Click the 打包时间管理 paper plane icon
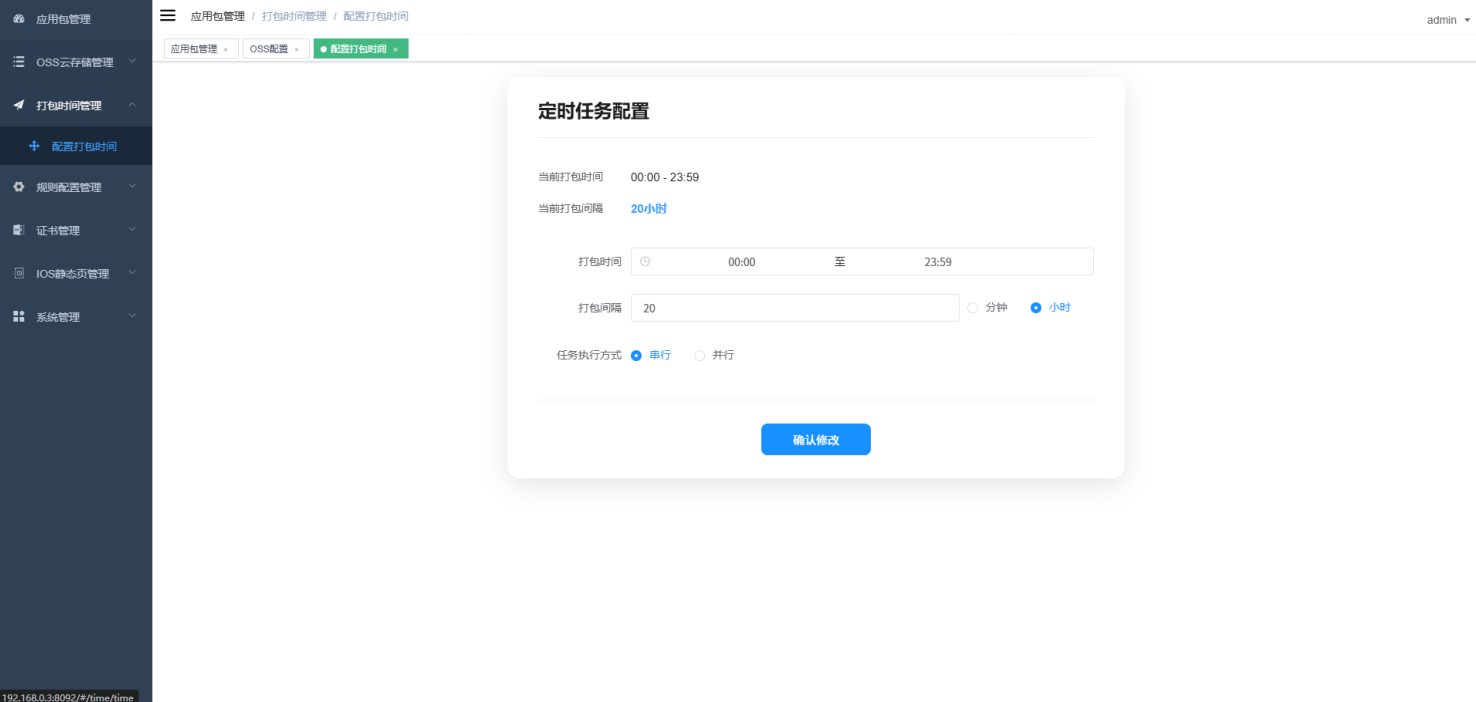 18,105
